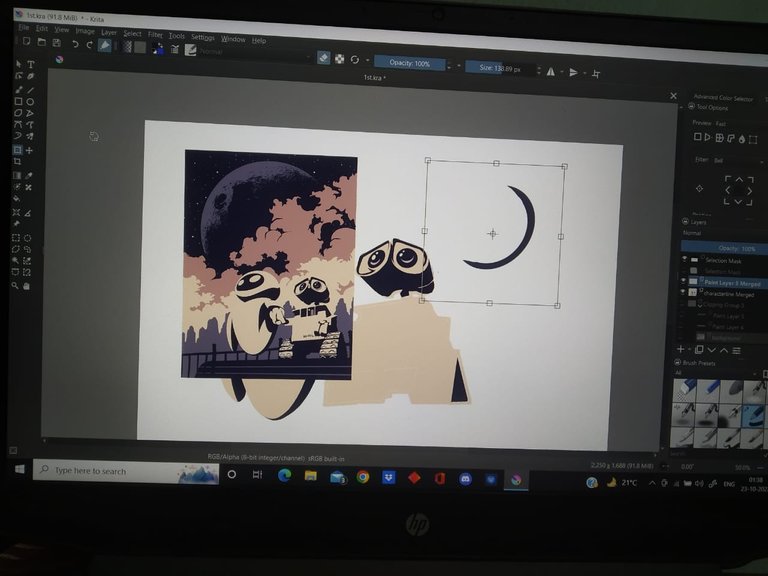The image size is (768, 576).
Task: Open the Settings menu
Action: click(x=203, y=37)
